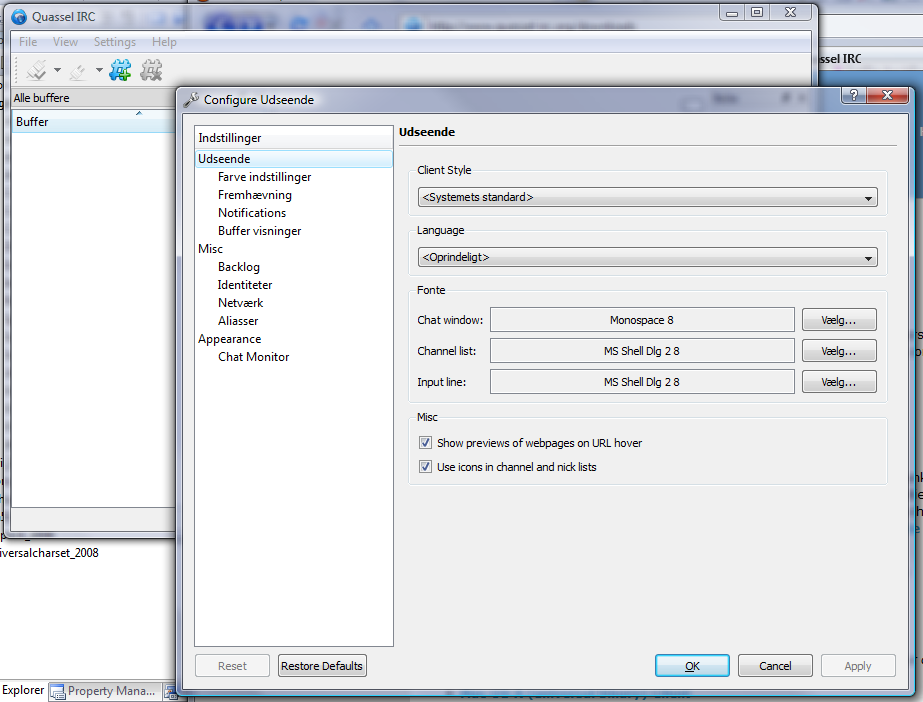Click the Input line font field

[x=642, y=382]
